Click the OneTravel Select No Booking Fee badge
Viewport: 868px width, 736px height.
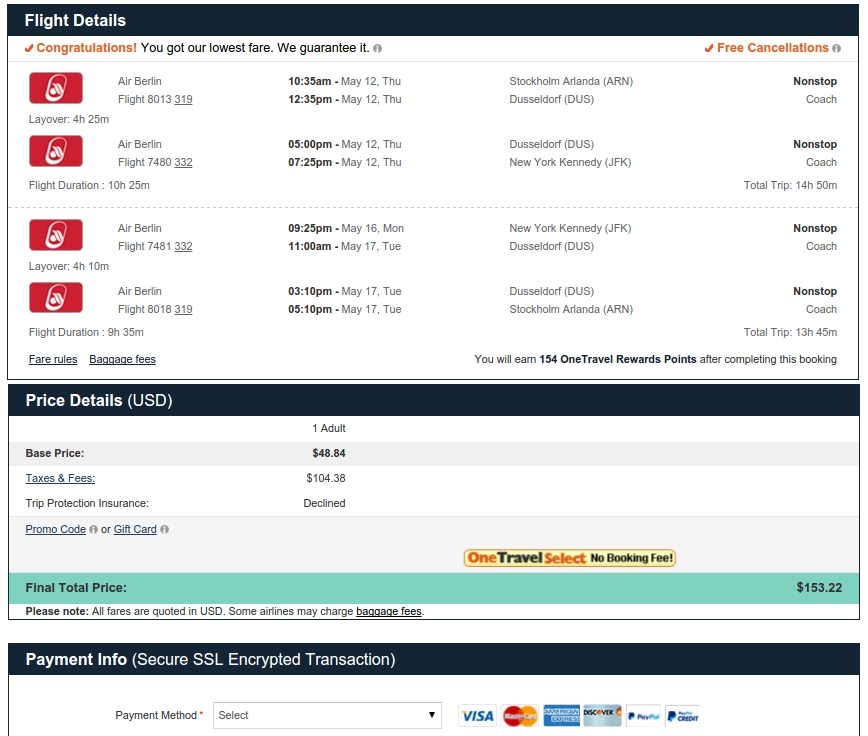coord(570,558)
